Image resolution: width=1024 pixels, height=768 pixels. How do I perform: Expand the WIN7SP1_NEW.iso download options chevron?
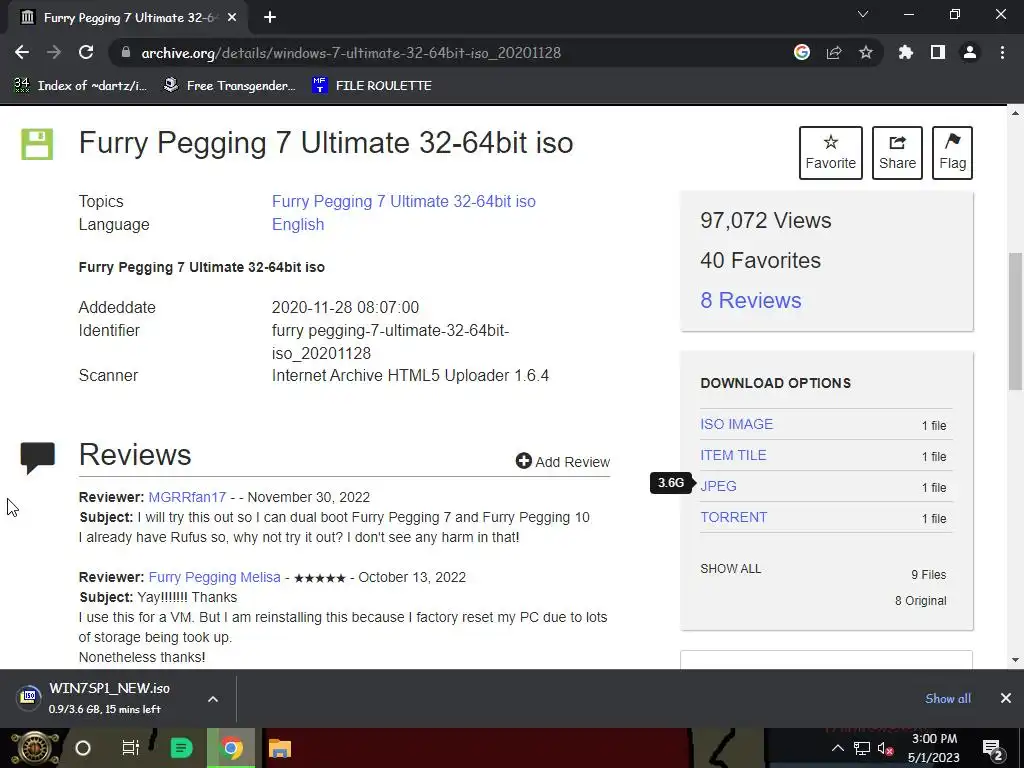click(213, 699)
